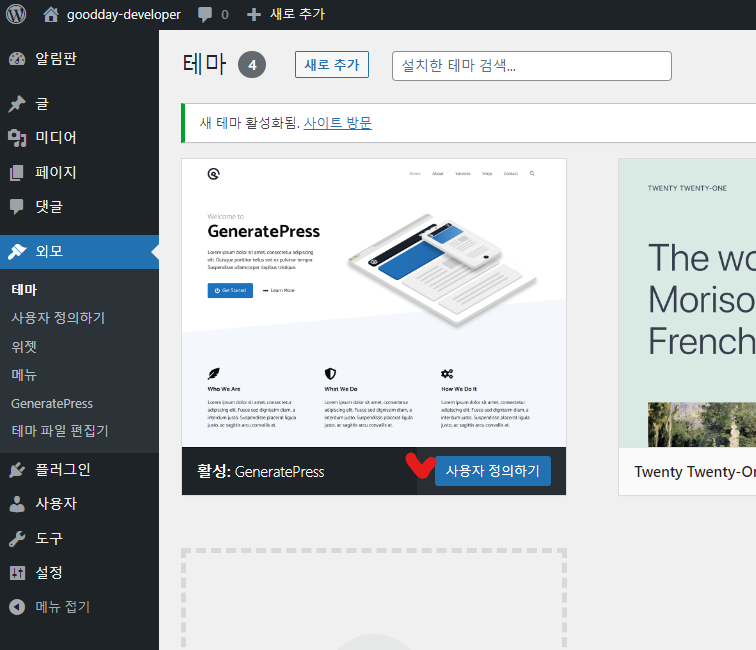The width and height of the screenshot is (756, 650).
Task: Click the comment count 0 in admin bar
Action: [225, 15]
